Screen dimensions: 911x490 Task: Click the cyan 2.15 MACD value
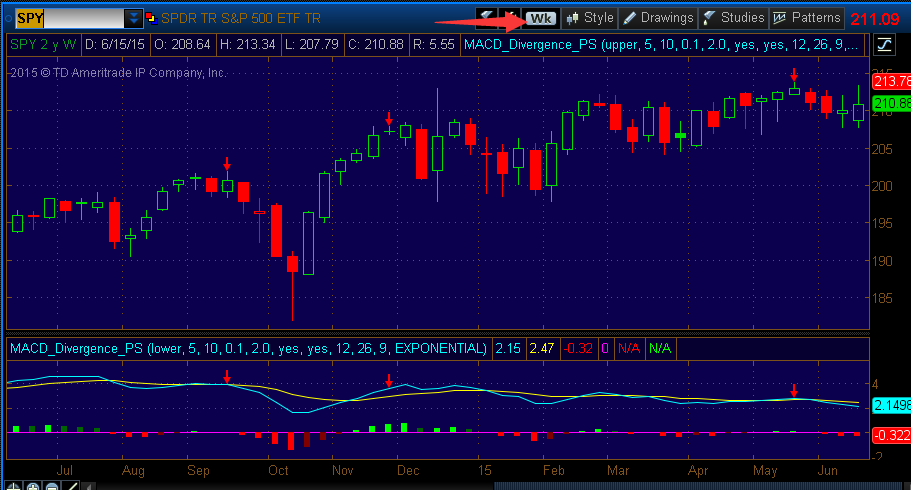click(508, 349)
